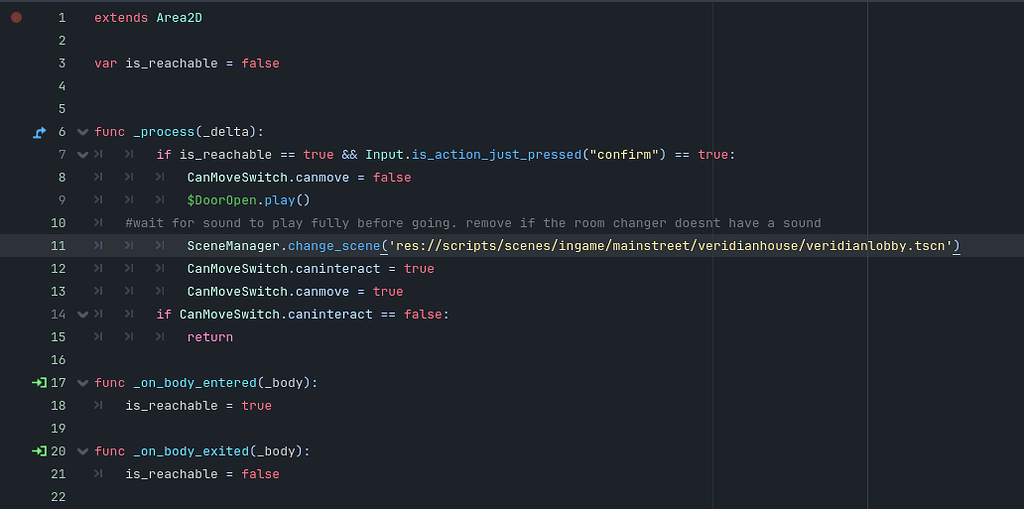Fold the _on_body_exited function
Viewport: 1024px width, 509px height.
coord(82,451)
